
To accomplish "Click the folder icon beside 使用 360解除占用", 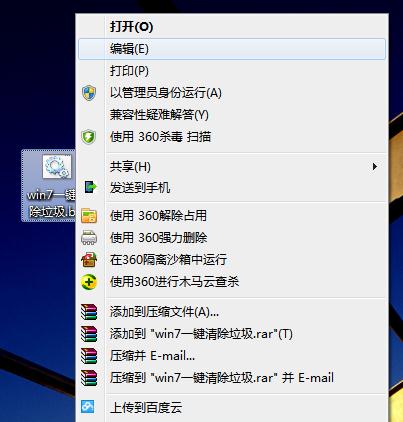I will point(89,216).
